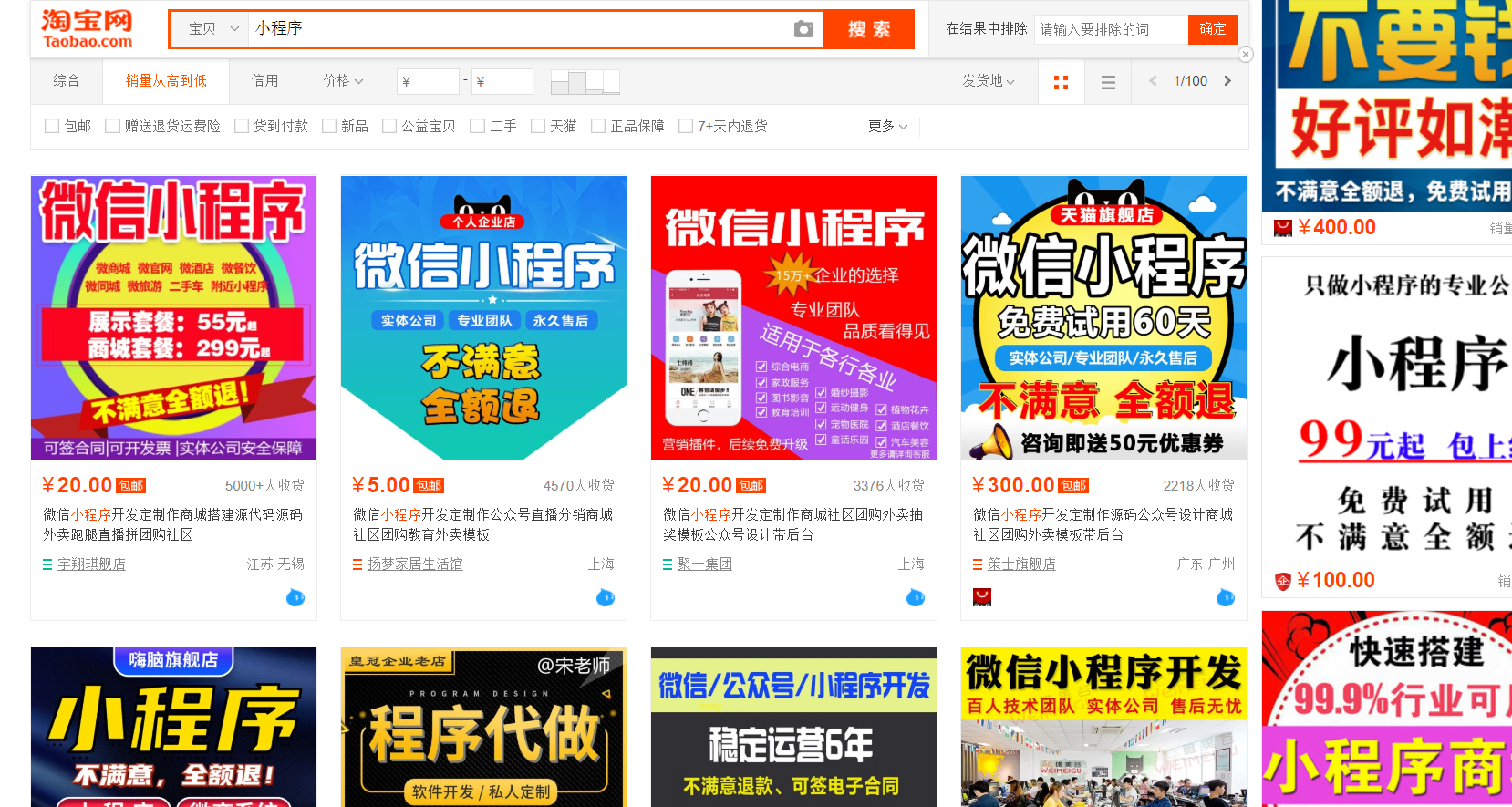Click the 确定 exclude confirm button
Screen dimensions: 1512x807
[x=1213, y=29]
